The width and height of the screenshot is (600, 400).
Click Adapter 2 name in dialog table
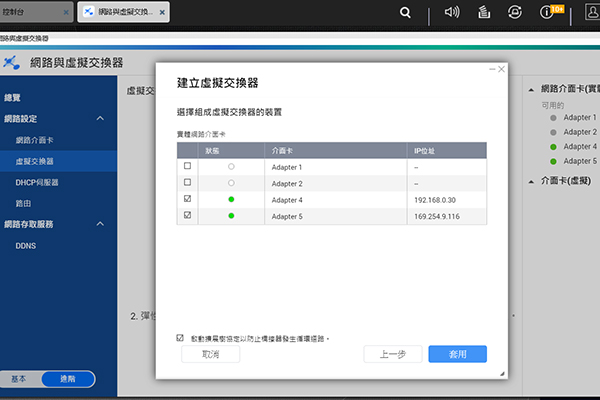pos(287,184)
